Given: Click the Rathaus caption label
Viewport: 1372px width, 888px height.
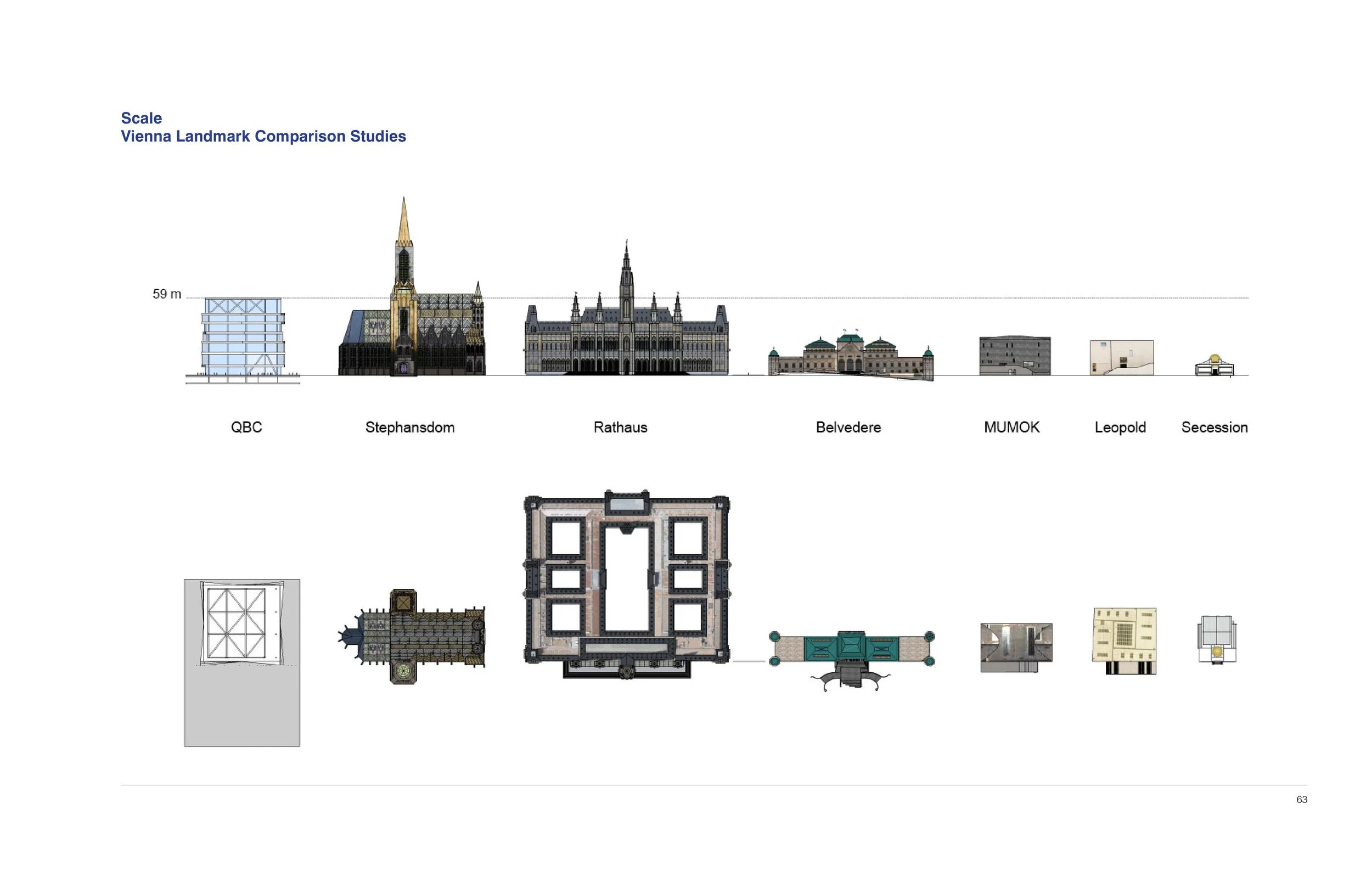Looking at the screenshot, I should click(620, 428).
